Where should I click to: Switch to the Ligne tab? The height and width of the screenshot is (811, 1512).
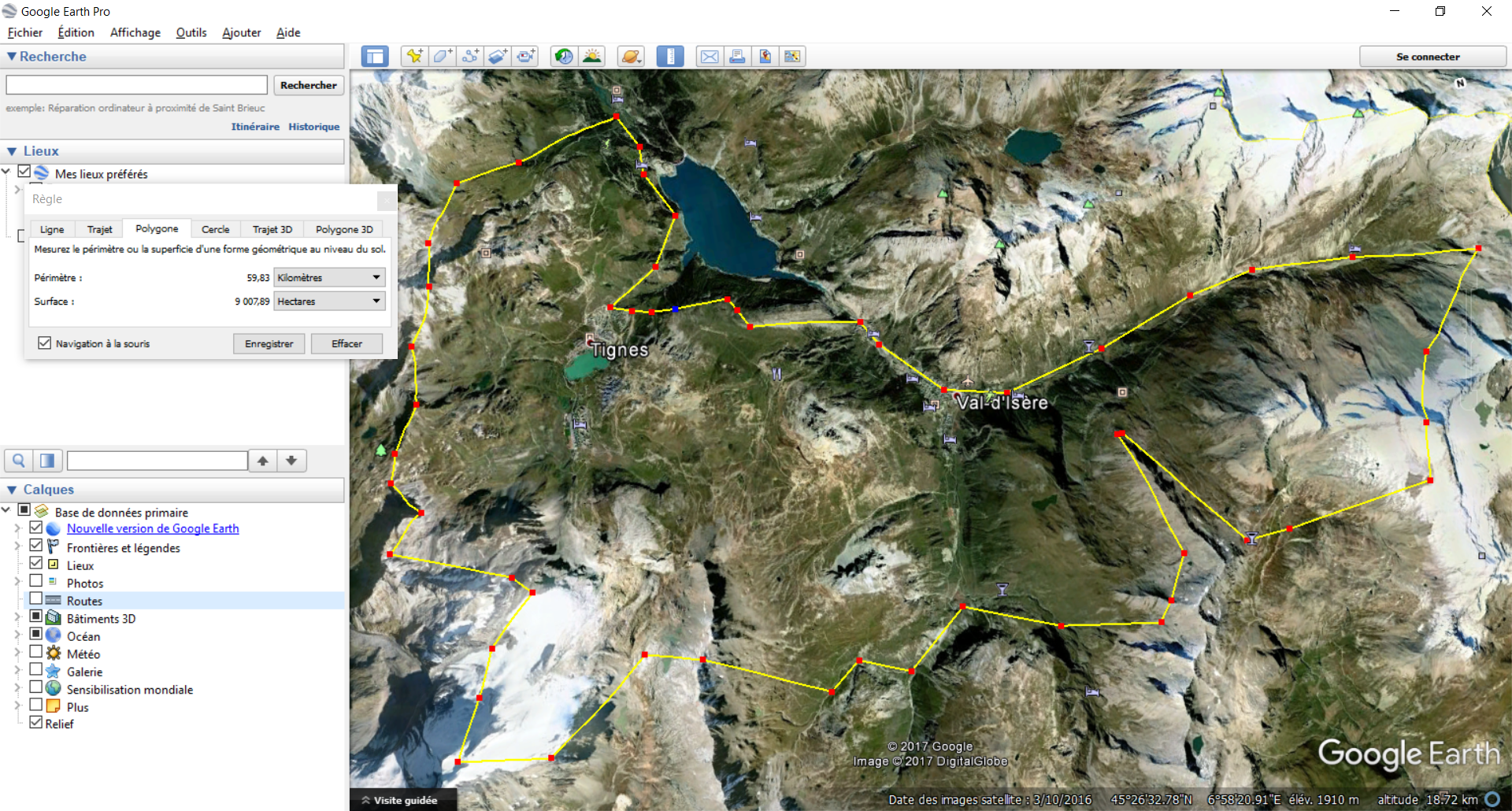click(x=52, y=229)
